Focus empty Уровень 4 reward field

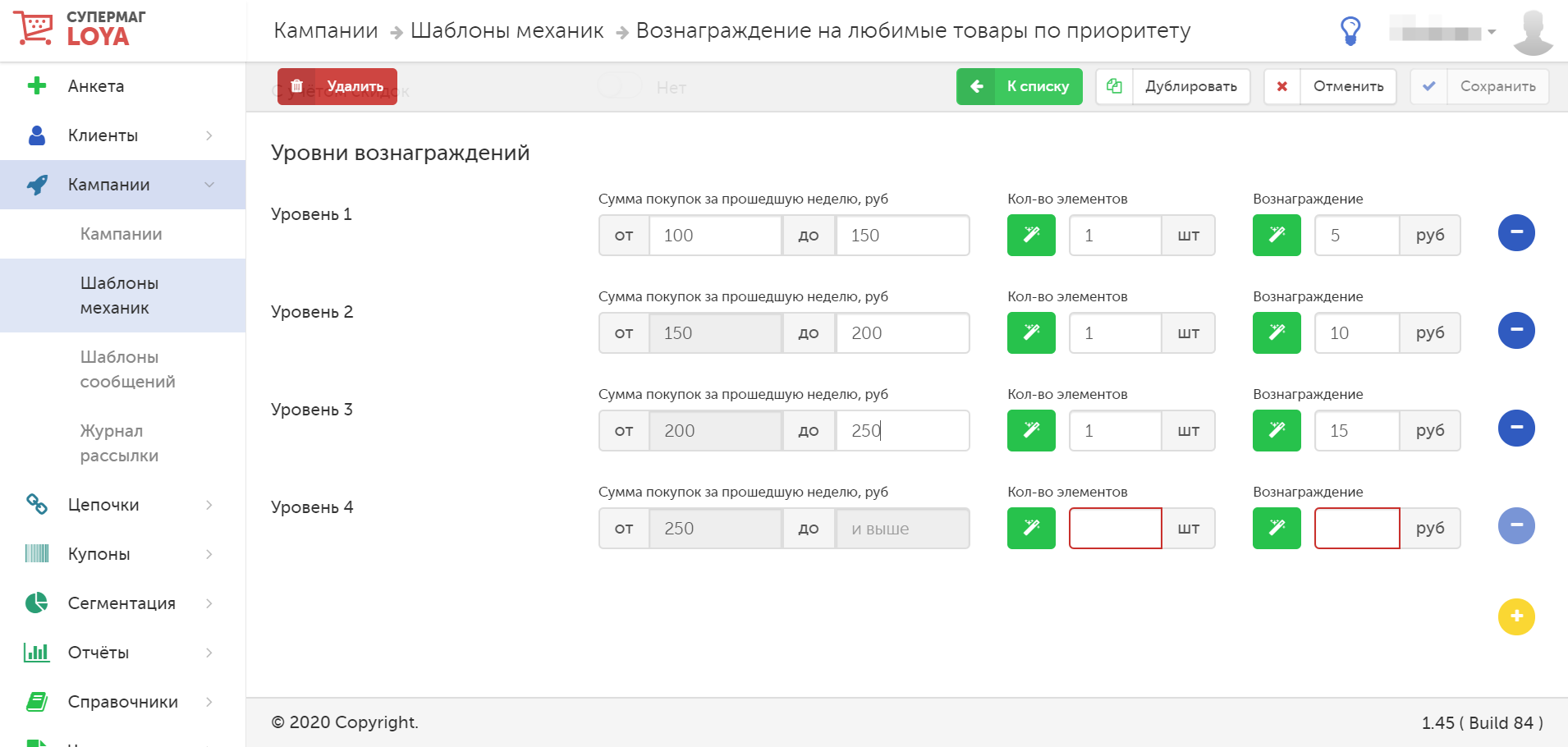(x=1357, y=528)
